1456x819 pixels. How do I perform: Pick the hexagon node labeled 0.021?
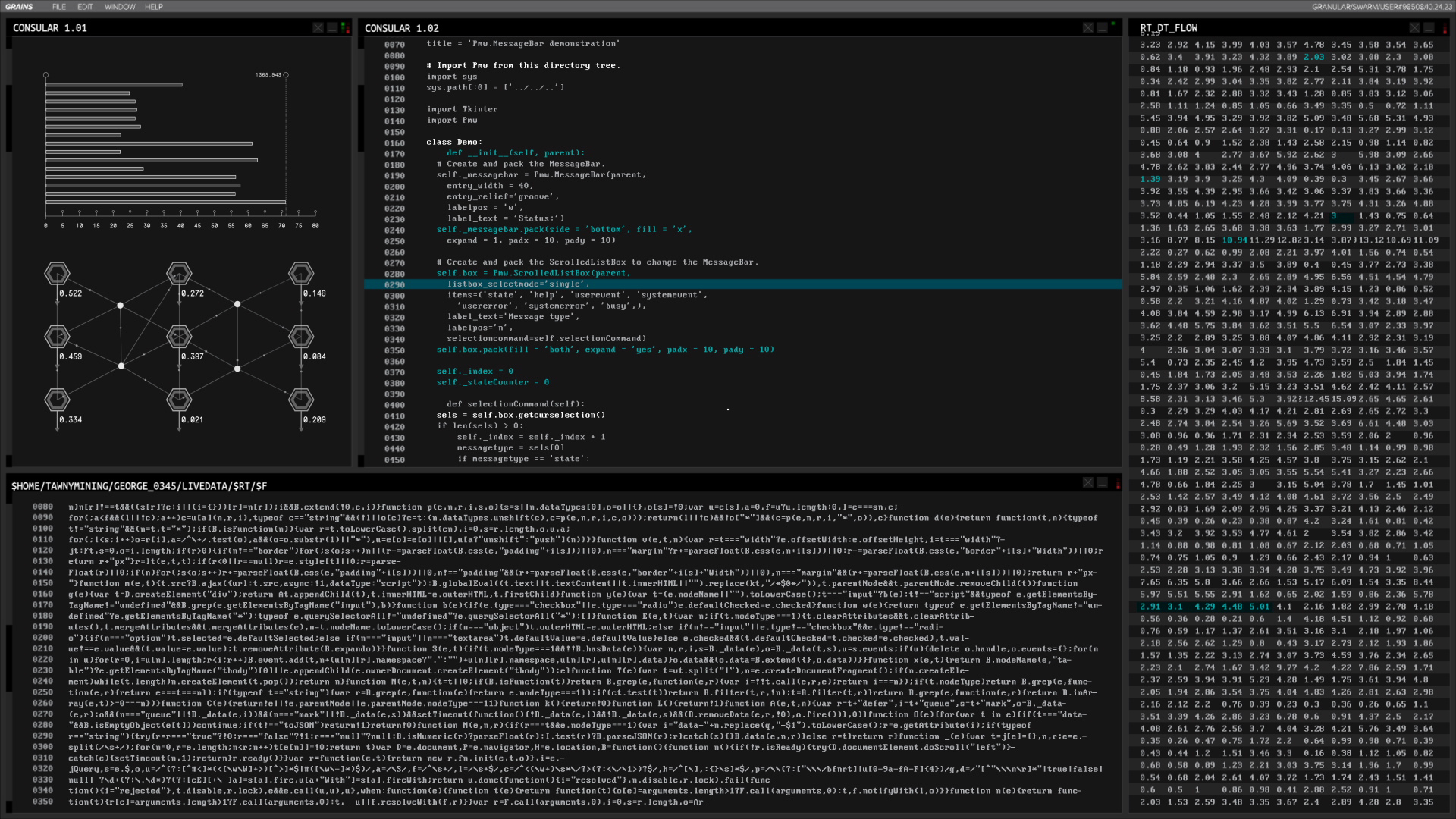pyautogui.click(x=179, y=399)
